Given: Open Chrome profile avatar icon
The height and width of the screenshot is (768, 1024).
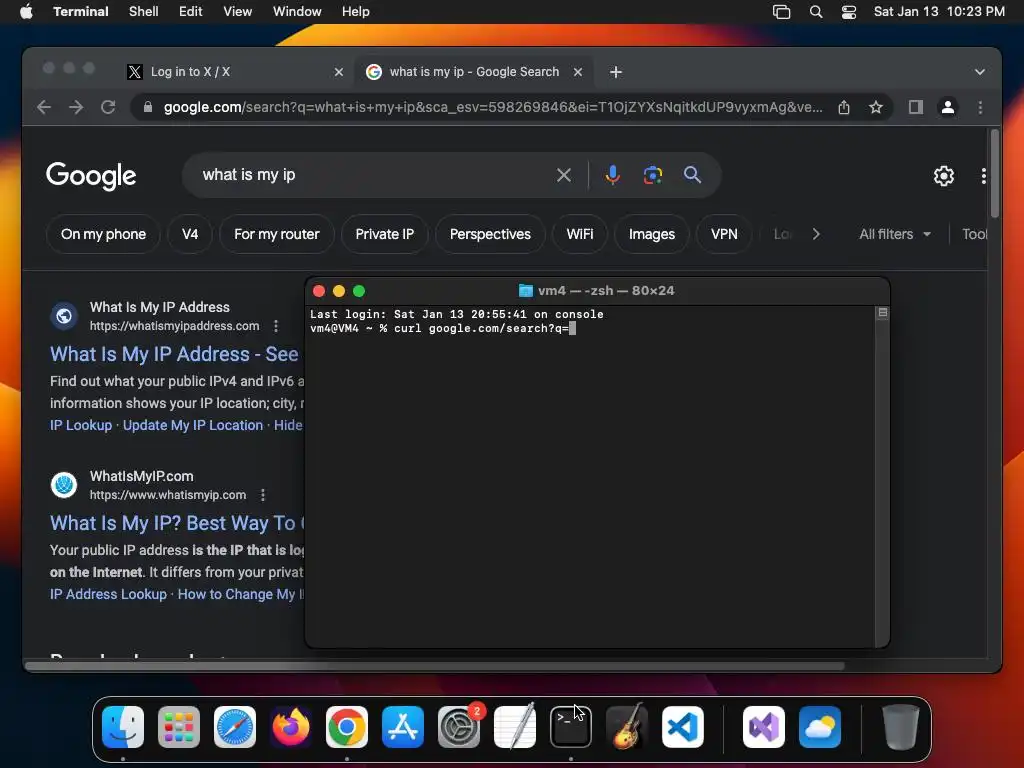Looking at the screenshot, I should pos(948,107).
